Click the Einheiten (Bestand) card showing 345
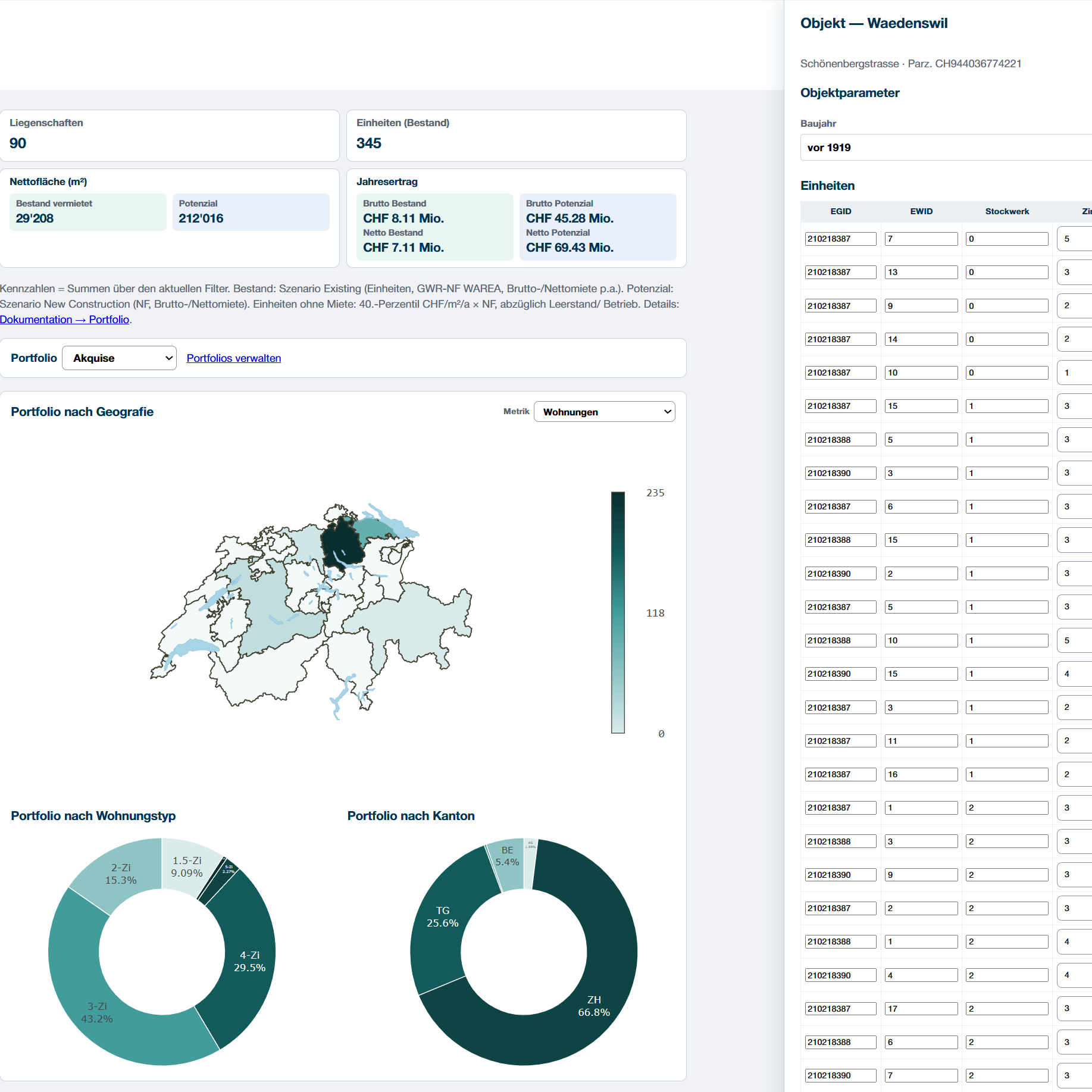Viewport: 1092px width, 1092px height. (x=517, y=135)
